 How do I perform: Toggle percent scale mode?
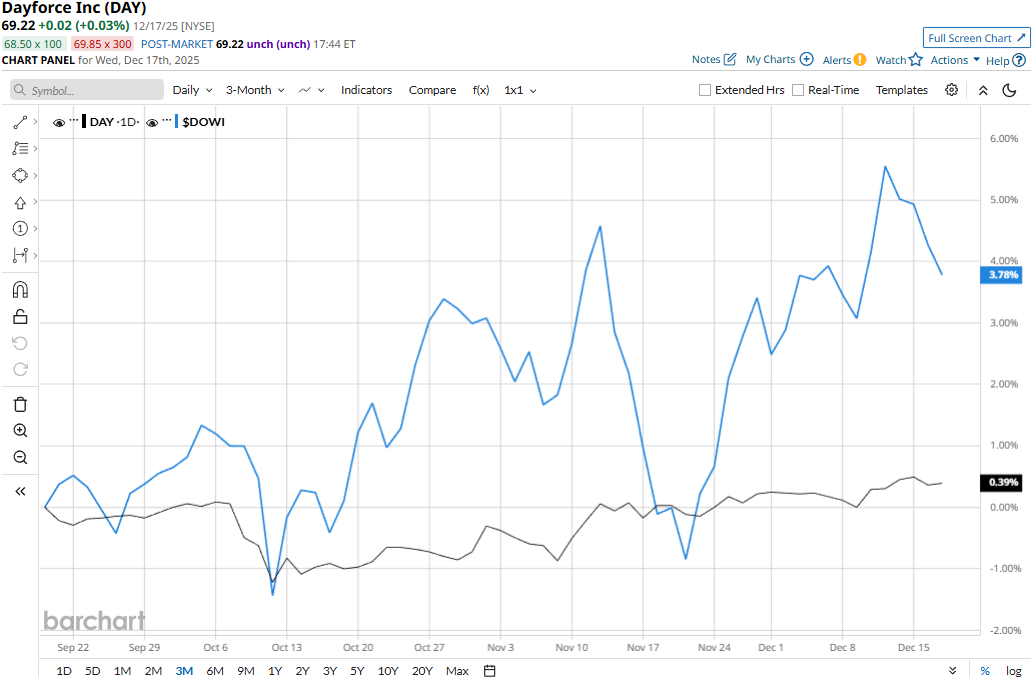(x=985, y=670)
